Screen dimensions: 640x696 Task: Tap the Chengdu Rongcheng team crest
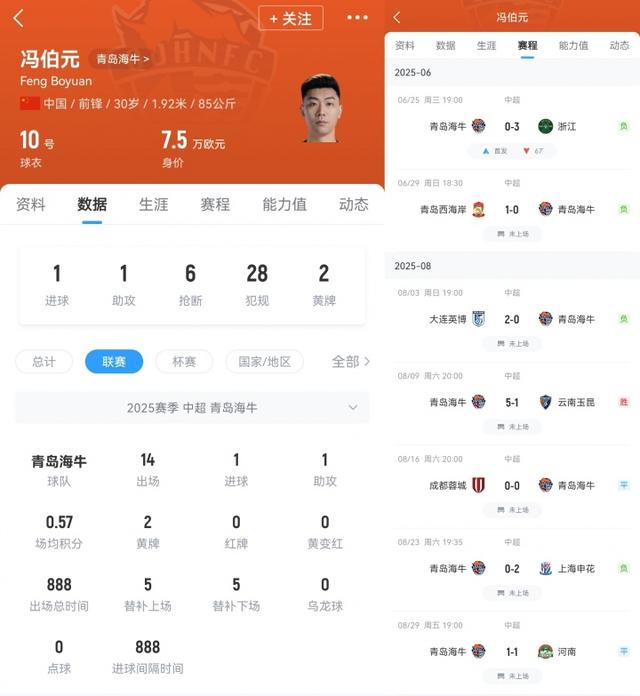pyautogui.click(x=478, y=485)
